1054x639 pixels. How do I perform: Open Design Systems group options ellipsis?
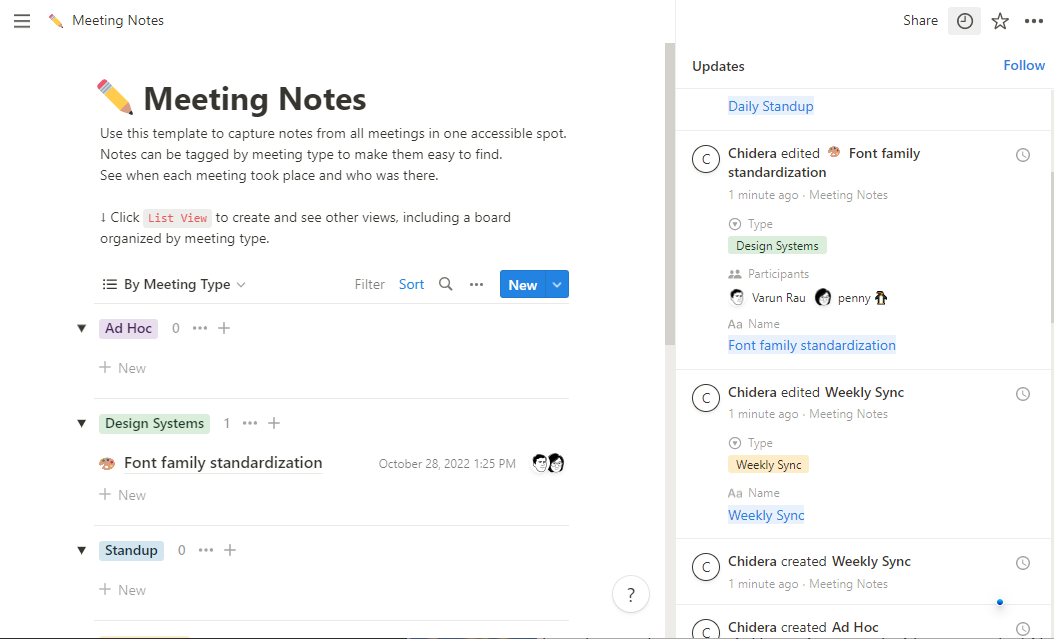coord(249,423)
